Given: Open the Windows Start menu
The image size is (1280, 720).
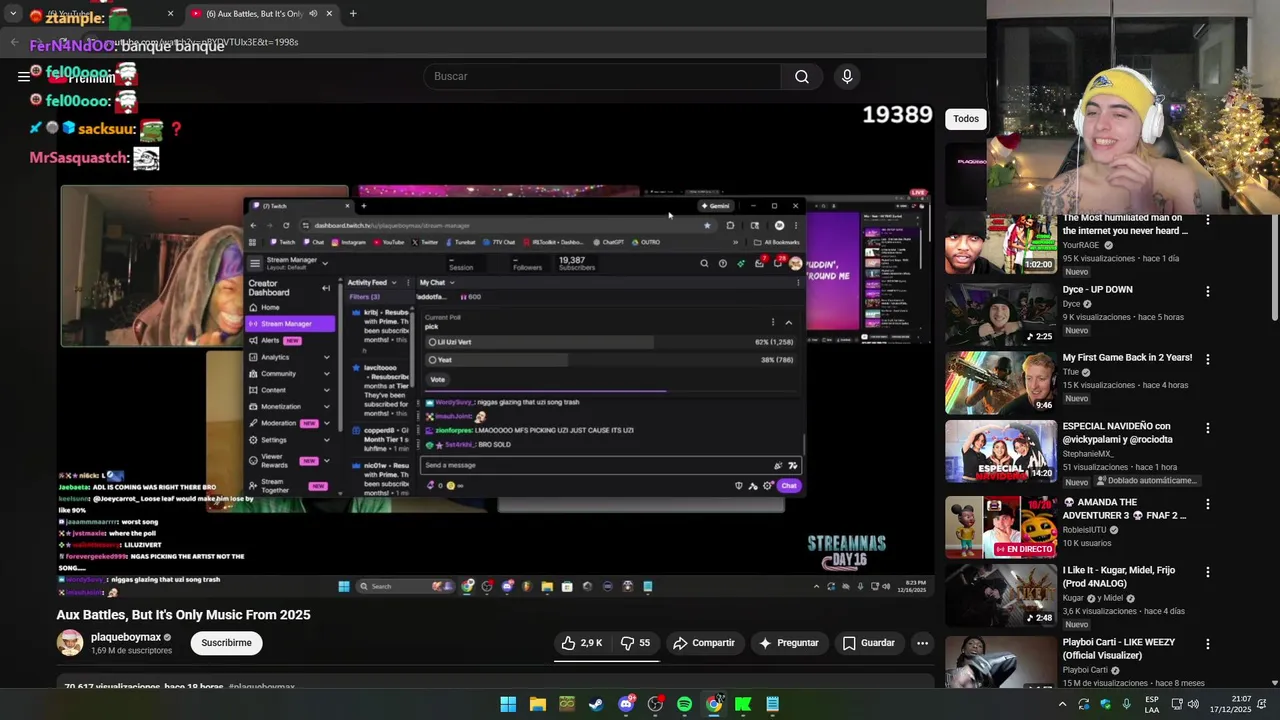Looking at the screenshot, I should coord(508,704).
